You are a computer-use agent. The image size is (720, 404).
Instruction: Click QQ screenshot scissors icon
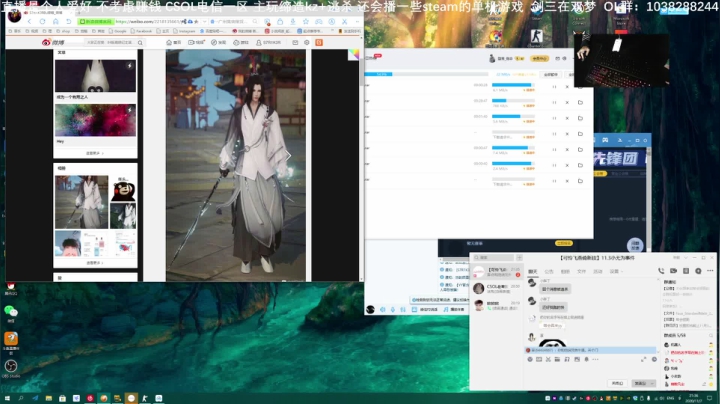(548, 359)
